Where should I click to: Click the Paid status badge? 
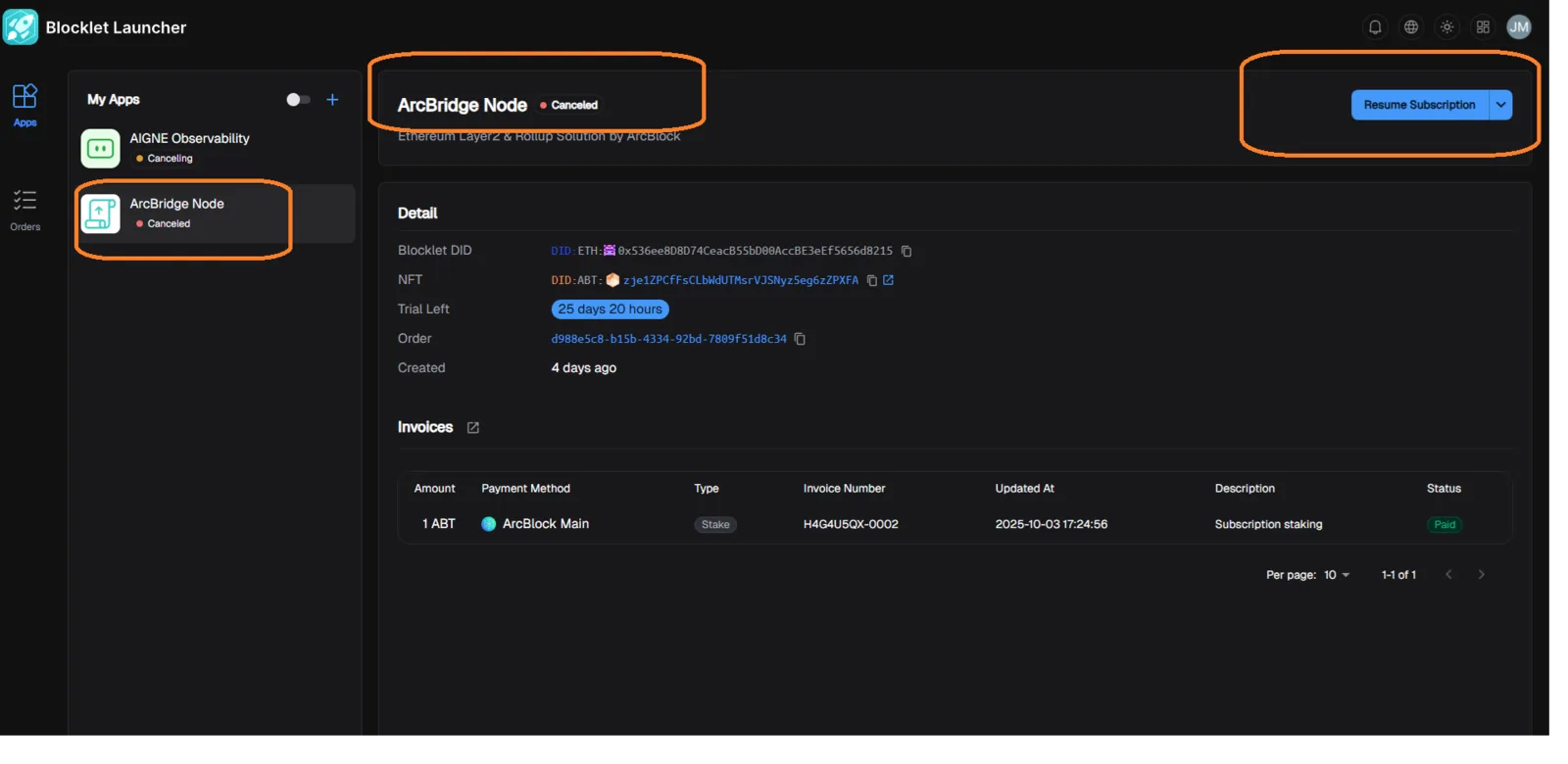[x=1445, y=525]
